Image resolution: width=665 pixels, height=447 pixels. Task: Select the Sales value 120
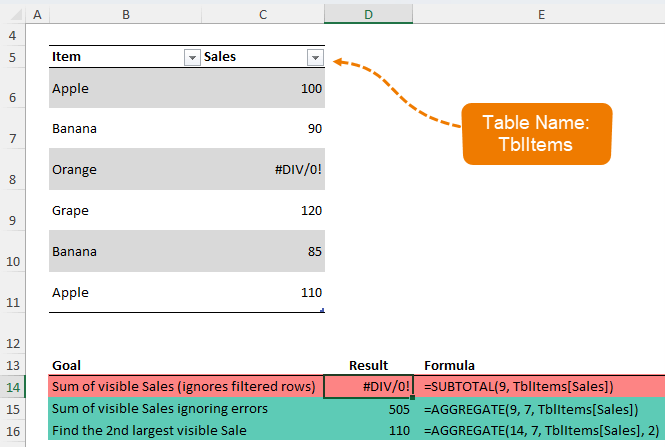(x=263, y=210)
